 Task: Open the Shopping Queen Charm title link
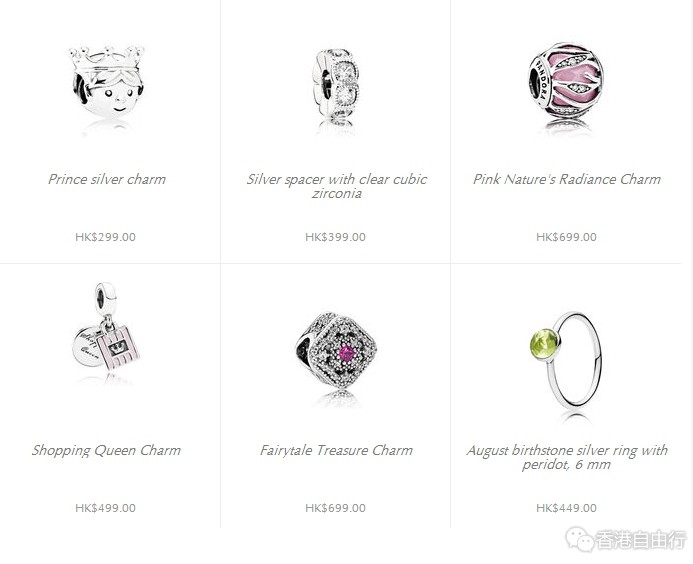click(x=106, y=450)
